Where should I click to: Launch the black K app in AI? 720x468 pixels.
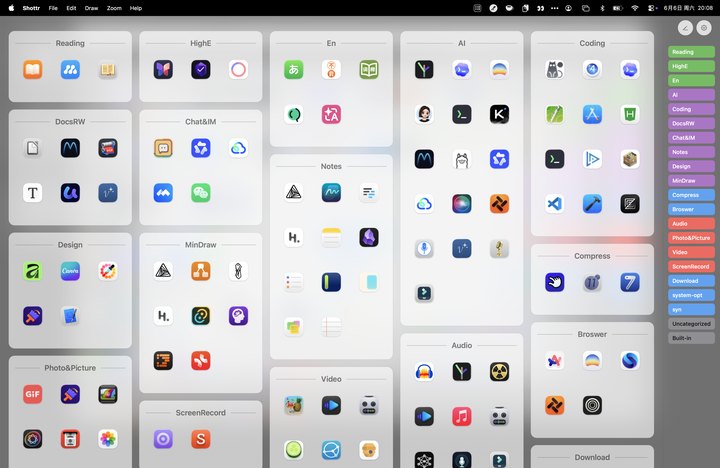tap(499, 114)
